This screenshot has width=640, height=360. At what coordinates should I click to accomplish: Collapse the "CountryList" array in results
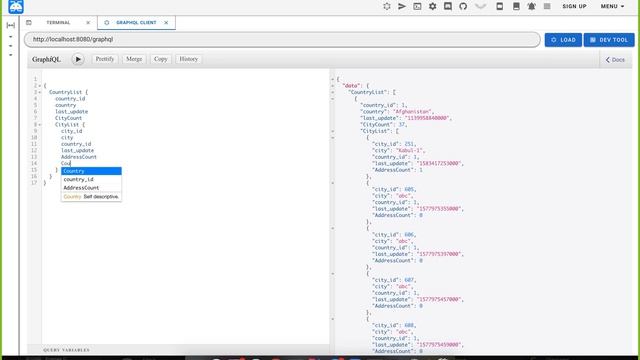click(332, 92)
